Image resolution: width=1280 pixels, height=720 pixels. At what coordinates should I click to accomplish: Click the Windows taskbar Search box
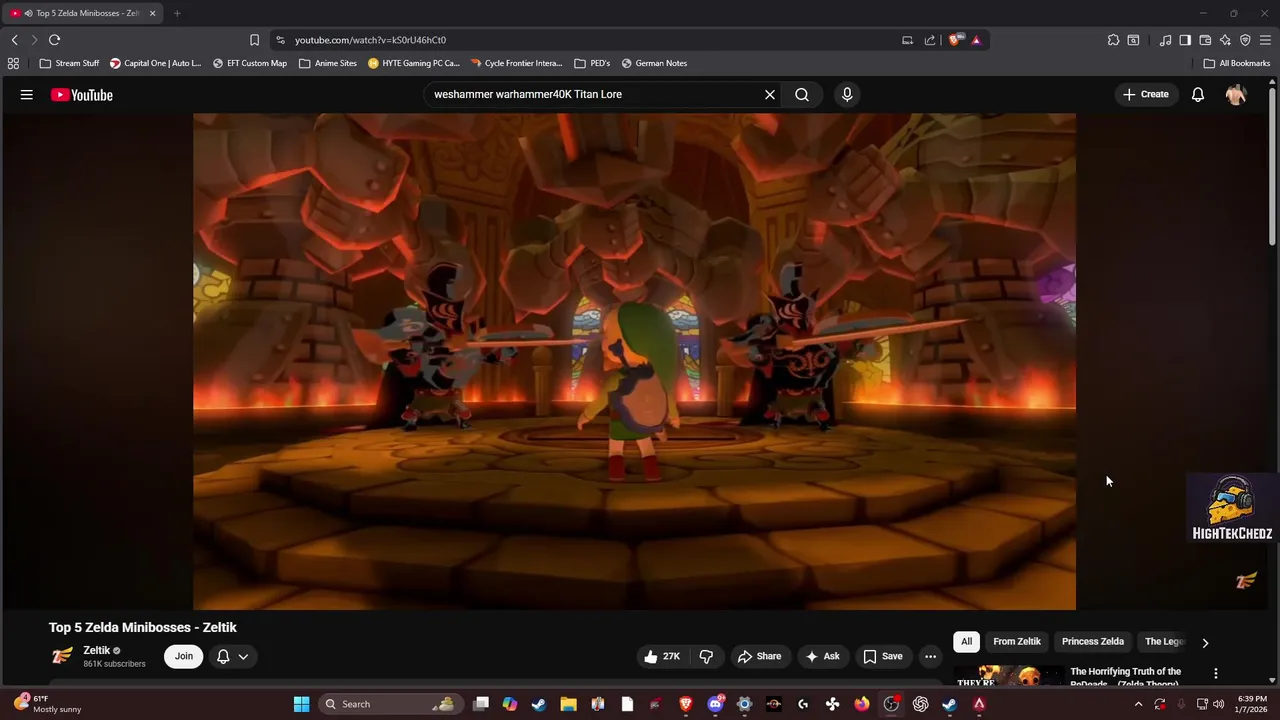pos(390,704)
